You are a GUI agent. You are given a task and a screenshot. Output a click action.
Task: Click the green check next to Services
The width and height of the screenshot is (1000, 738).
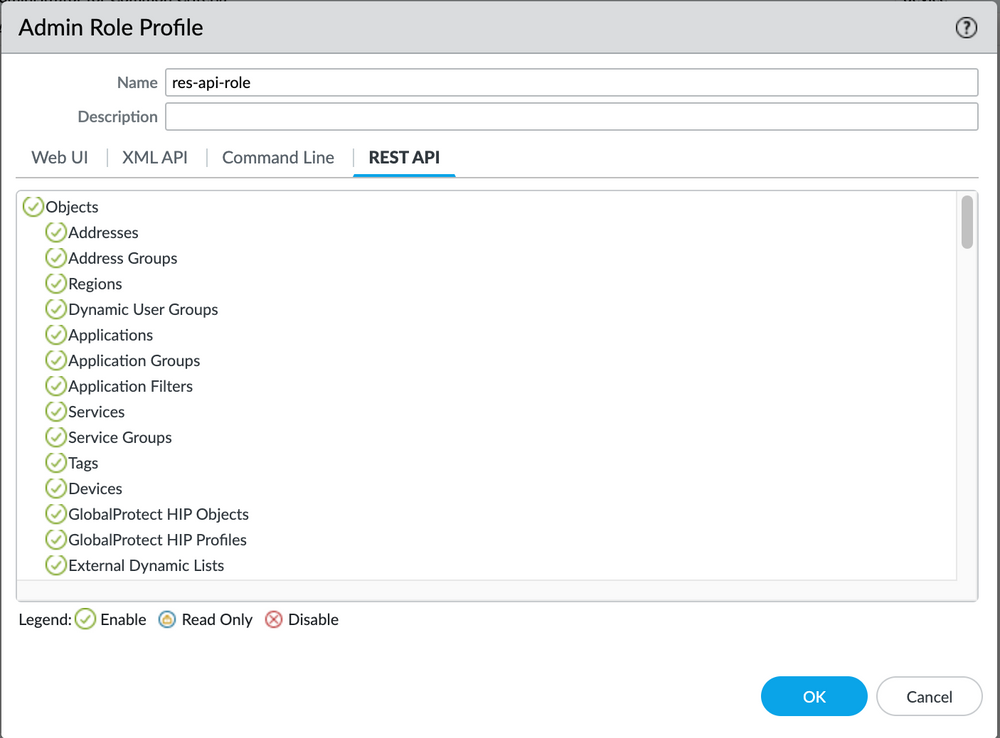[x=56, y=411]
